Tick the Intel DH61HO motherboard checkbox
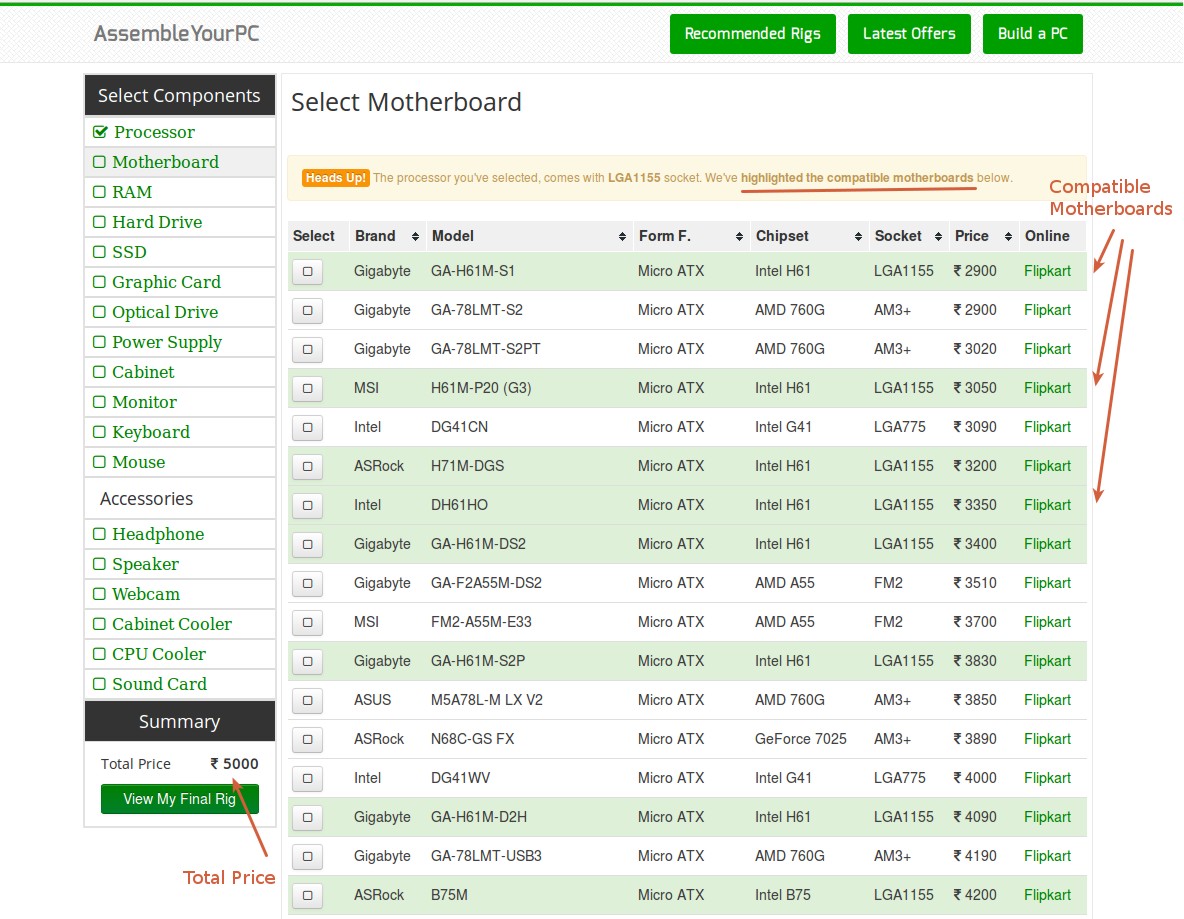This screenshot has height=919, width=1184. click(x=307, y=505)
